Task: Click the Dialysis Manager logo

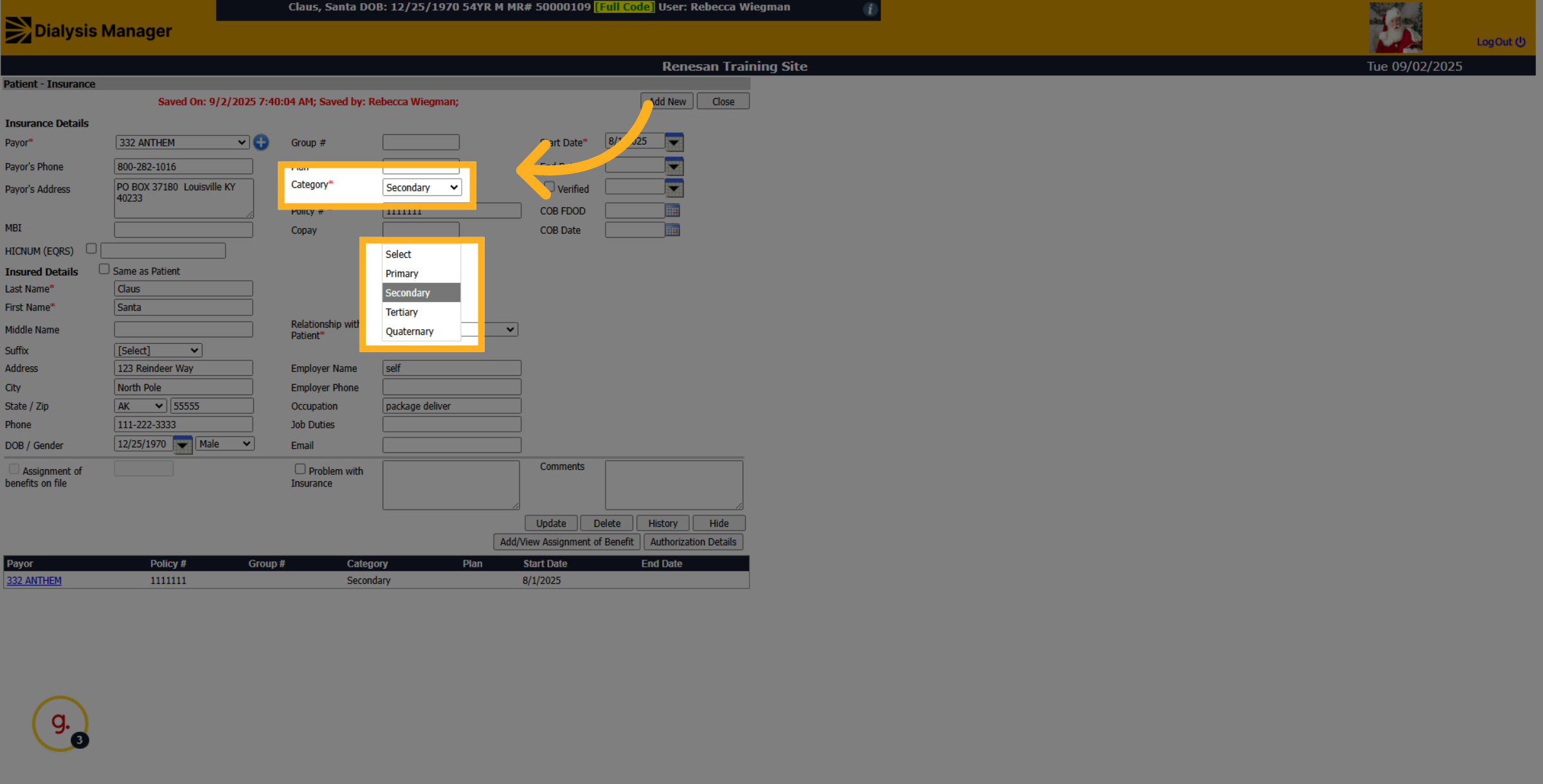Action: pos(89,30)
